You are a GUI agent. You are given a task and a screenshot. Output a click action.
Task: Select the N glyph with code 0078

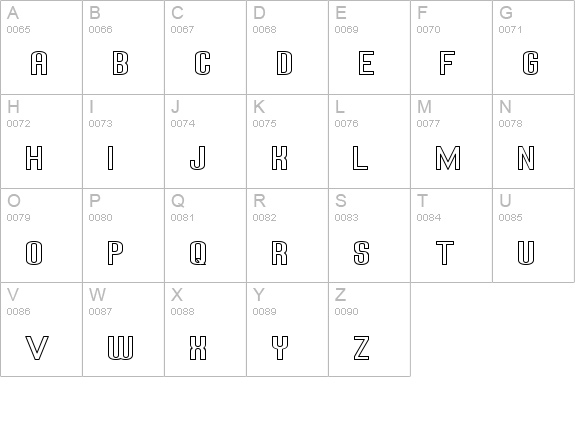(526, 158)
